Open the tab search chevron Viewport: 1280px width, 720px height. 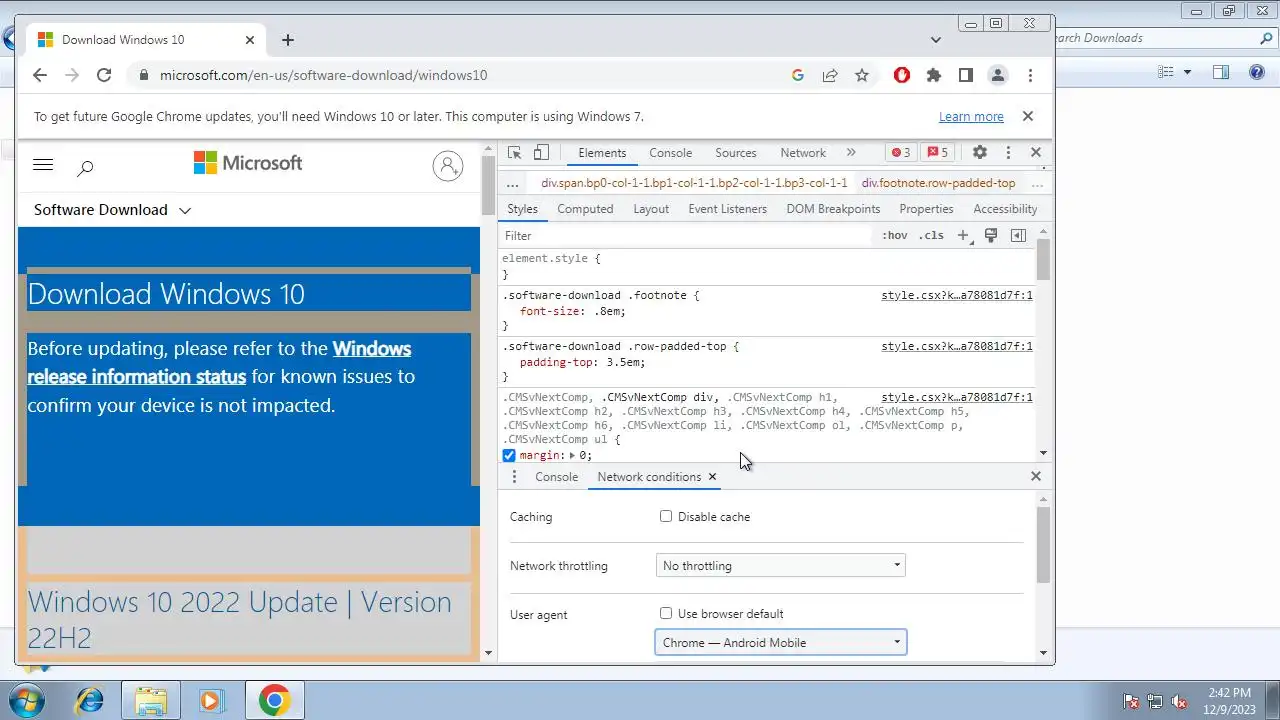coord(936,40)
